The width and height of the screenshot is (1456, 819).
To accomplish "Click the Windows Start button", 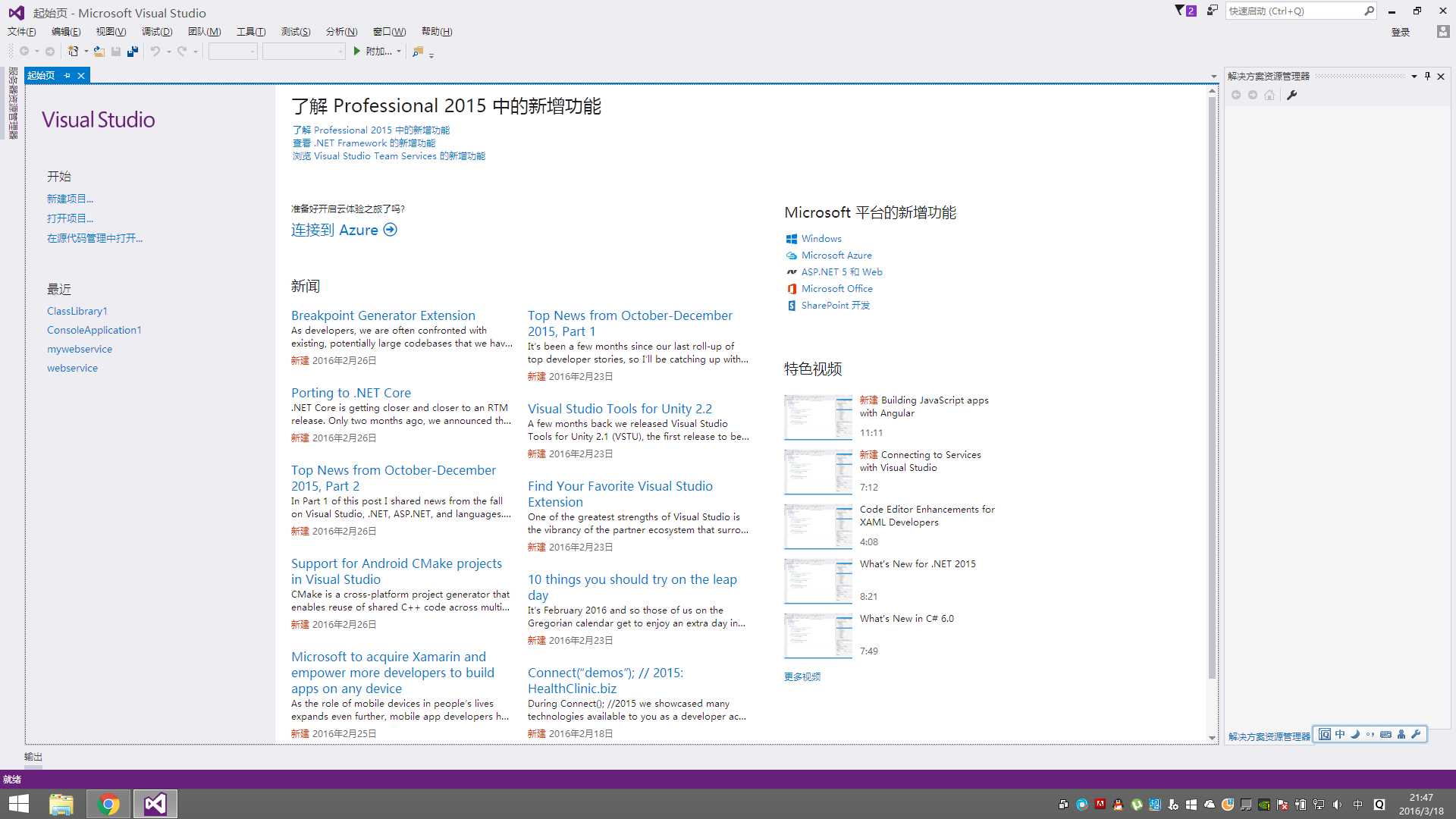I will pos(18,804).
